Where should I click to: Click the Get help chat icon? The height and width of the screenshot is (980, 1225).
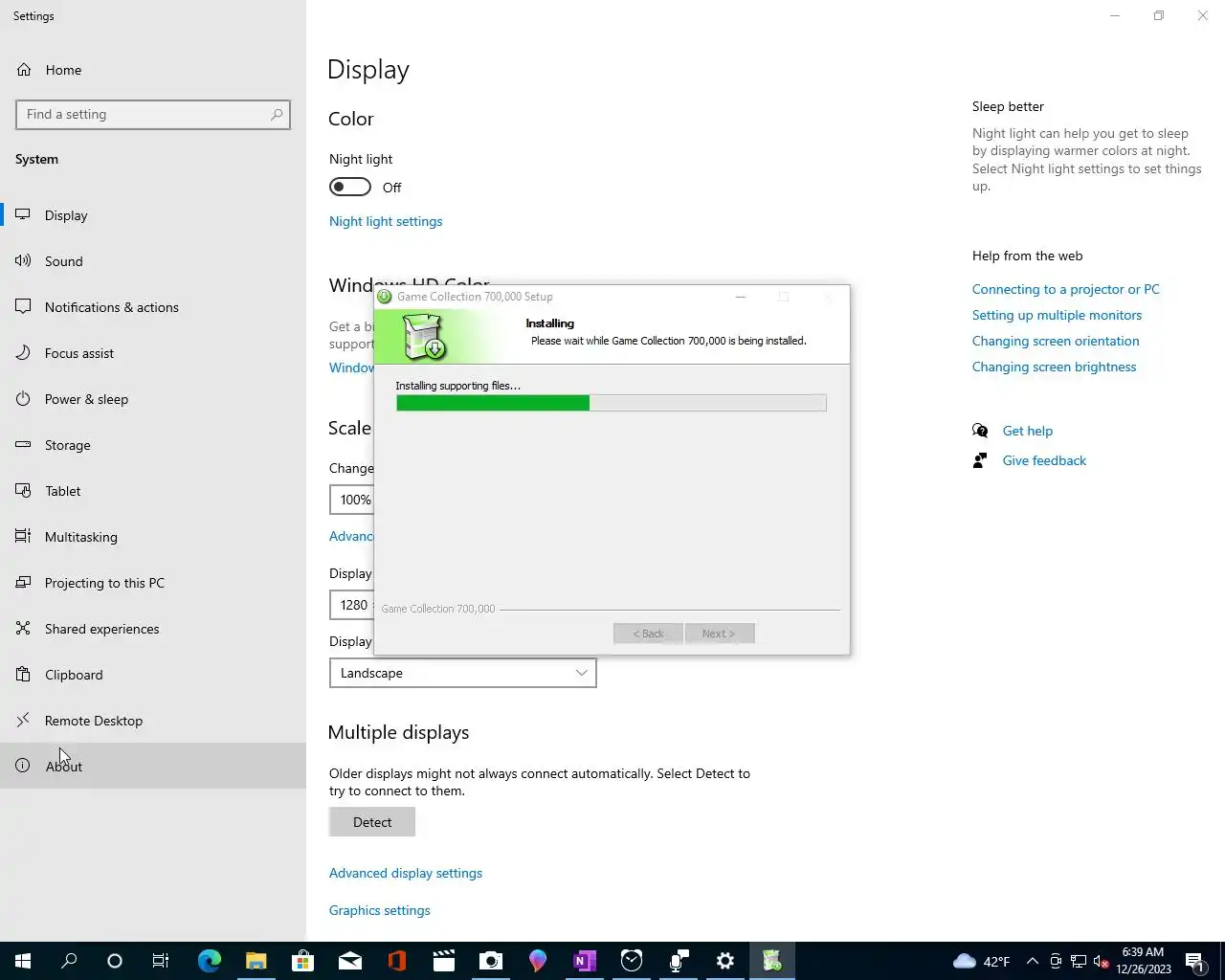(x=980, y=431)
